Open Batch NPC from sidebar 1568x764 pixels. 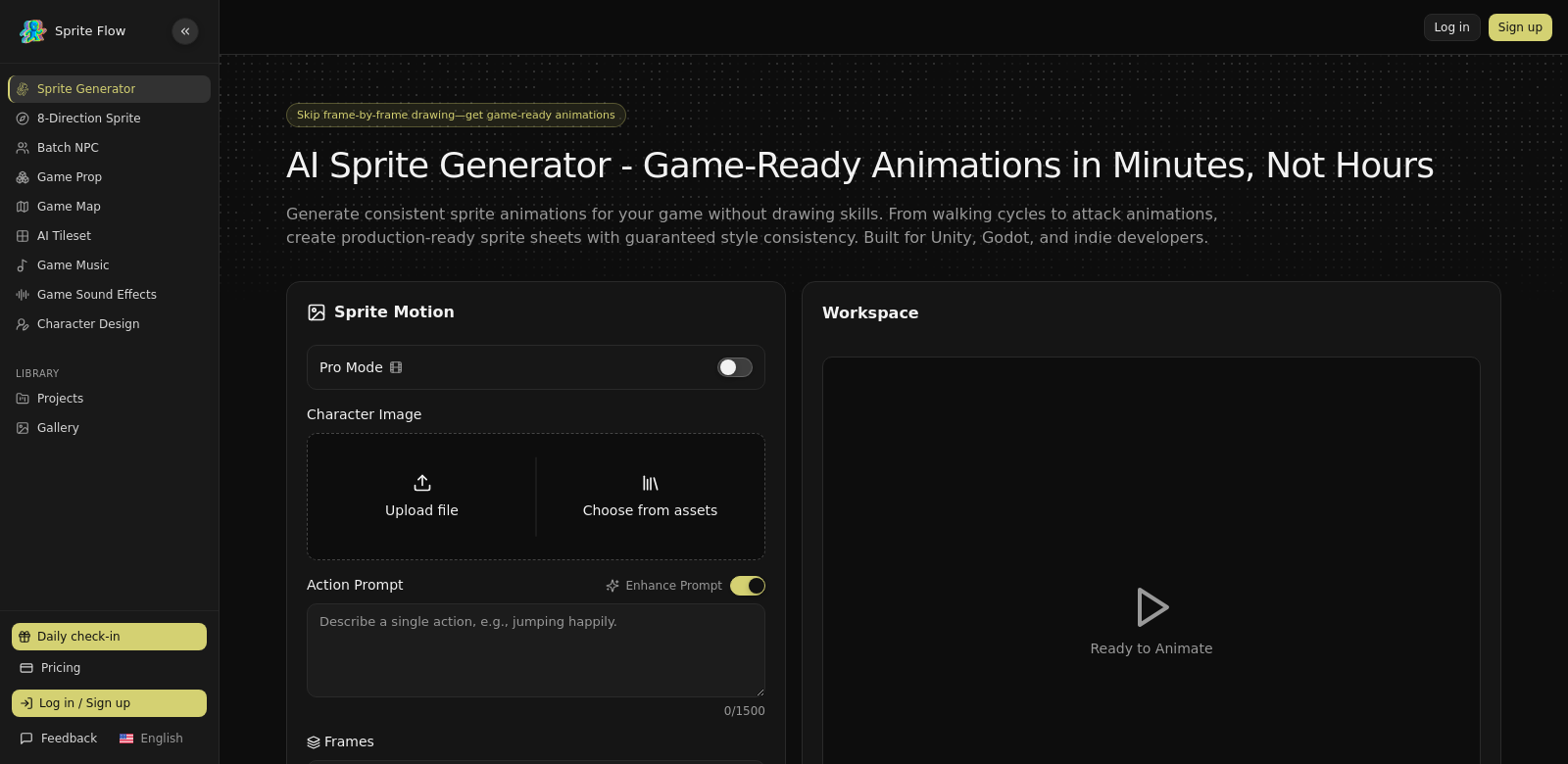point(109,148)
